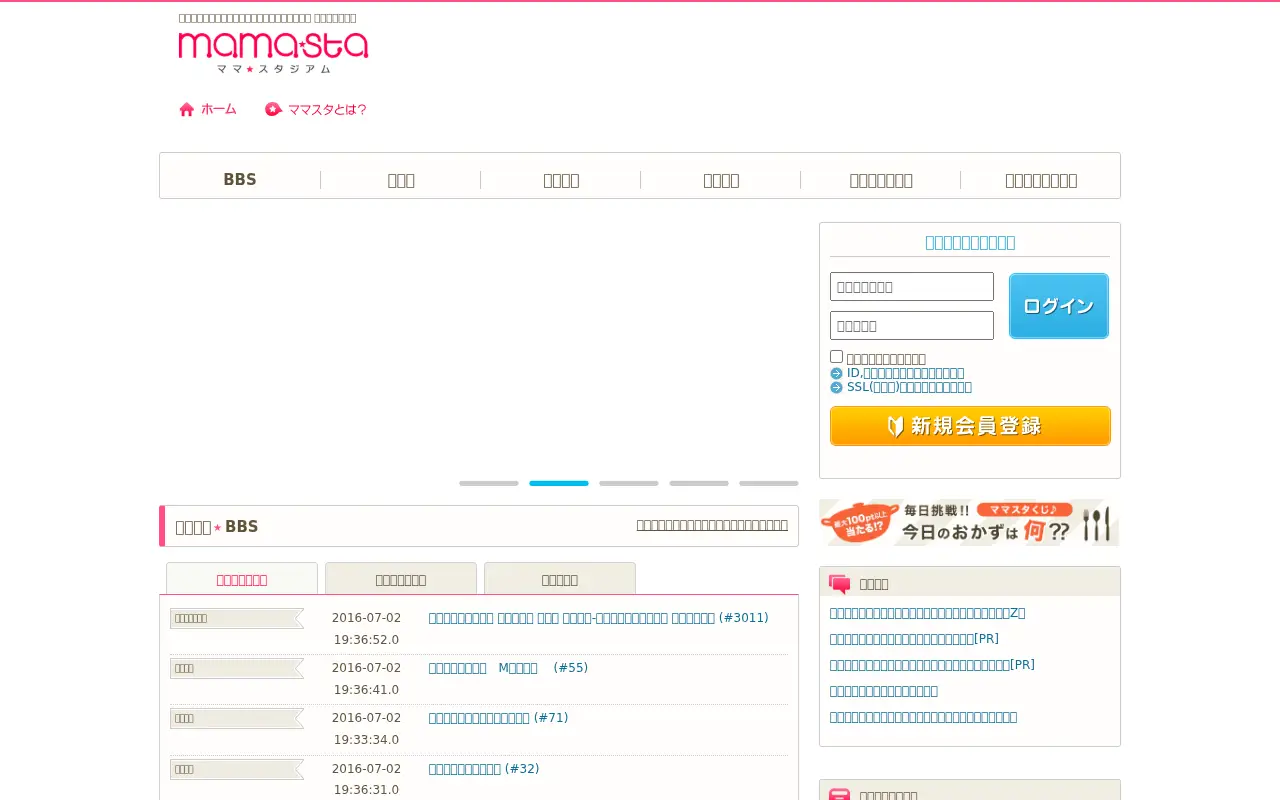Click the timestamp 19:36:41.0
1280x800 pixels.
(366, 690)
